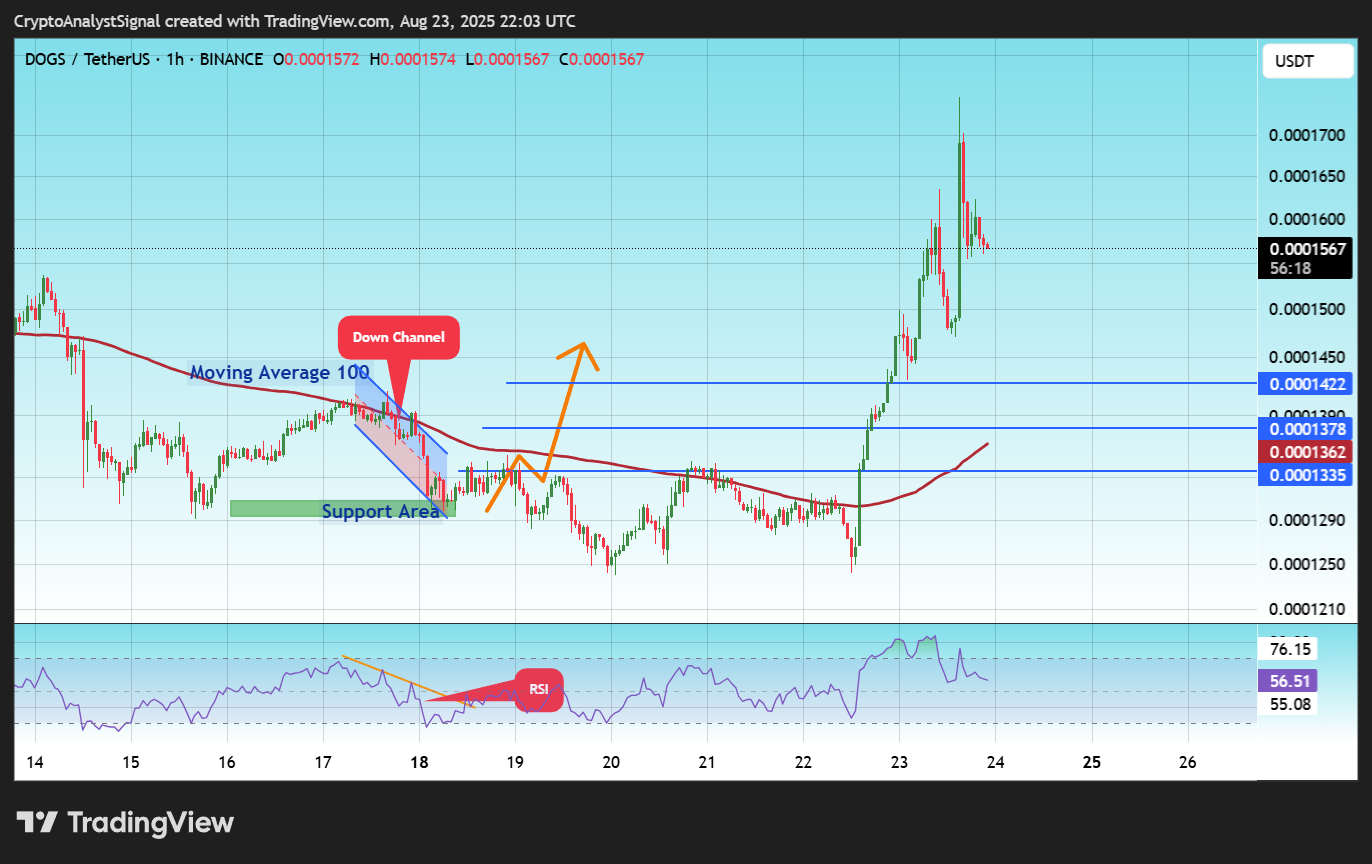Click the red 0.0001362 moving average label
This screenshot has width=1372, height=864.
1306,452
